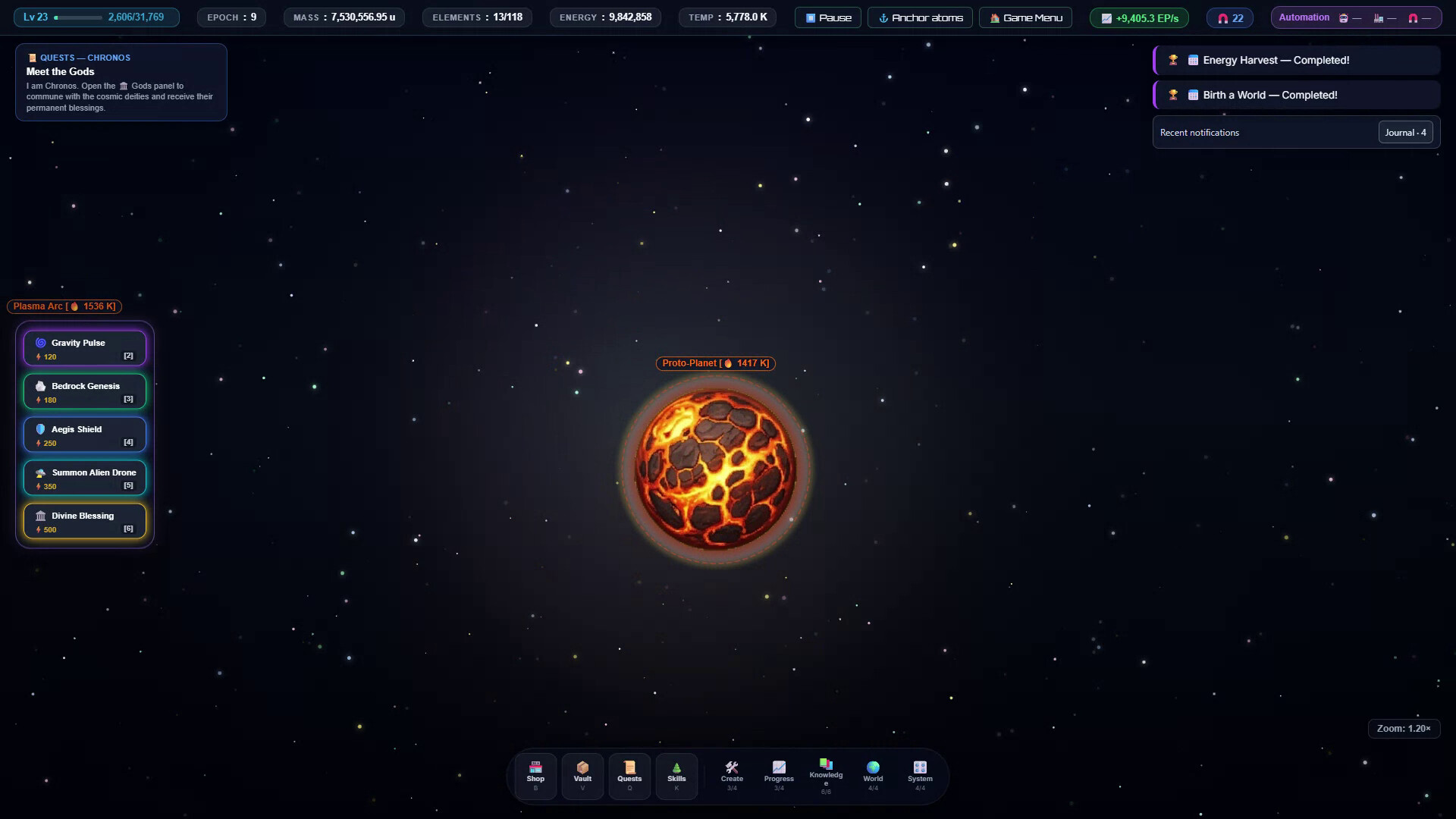Click the Energy 9,842,858 readout
The image size is (1456, 819).
[x=605, y=17]
